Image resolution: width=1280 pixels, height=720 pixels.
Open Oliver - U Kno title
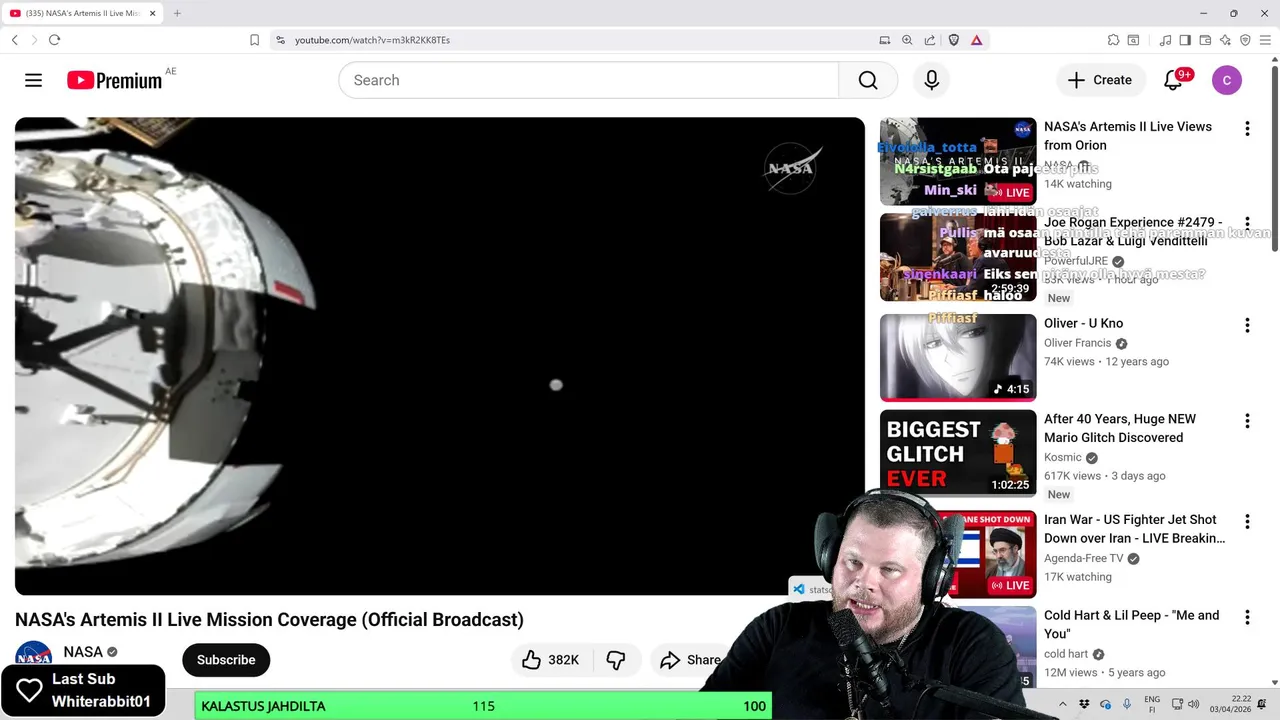pyautogui.click(x=1083, y=323)
